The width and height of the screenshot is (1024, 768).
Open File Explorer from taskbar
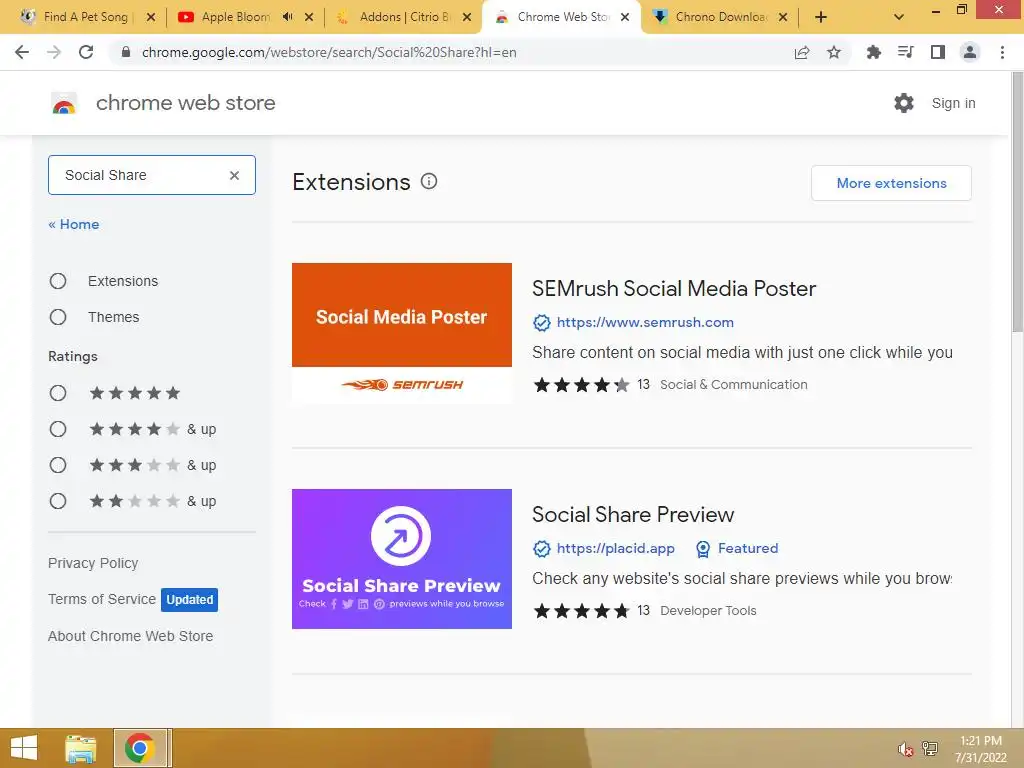80,748
